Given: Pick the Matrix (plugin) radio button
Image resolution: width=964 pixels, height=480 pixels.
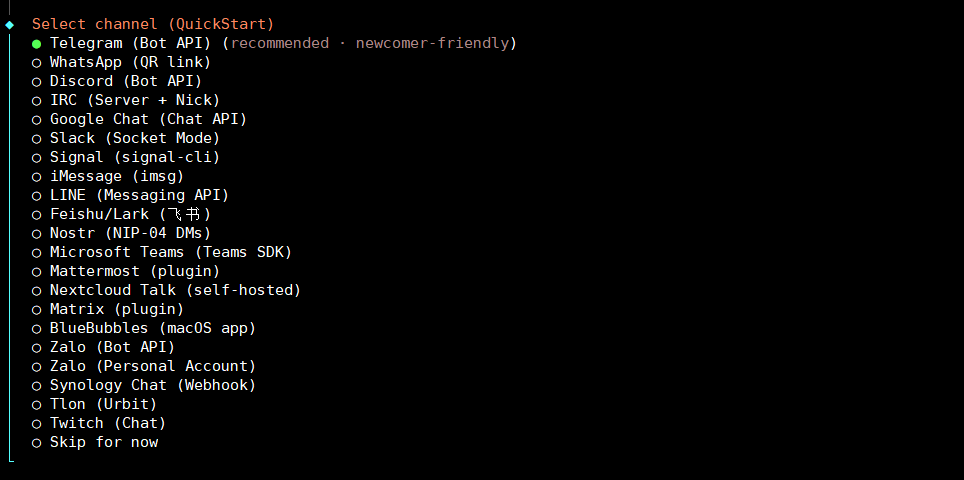Looking at the screenshot, I should point(37,309).
